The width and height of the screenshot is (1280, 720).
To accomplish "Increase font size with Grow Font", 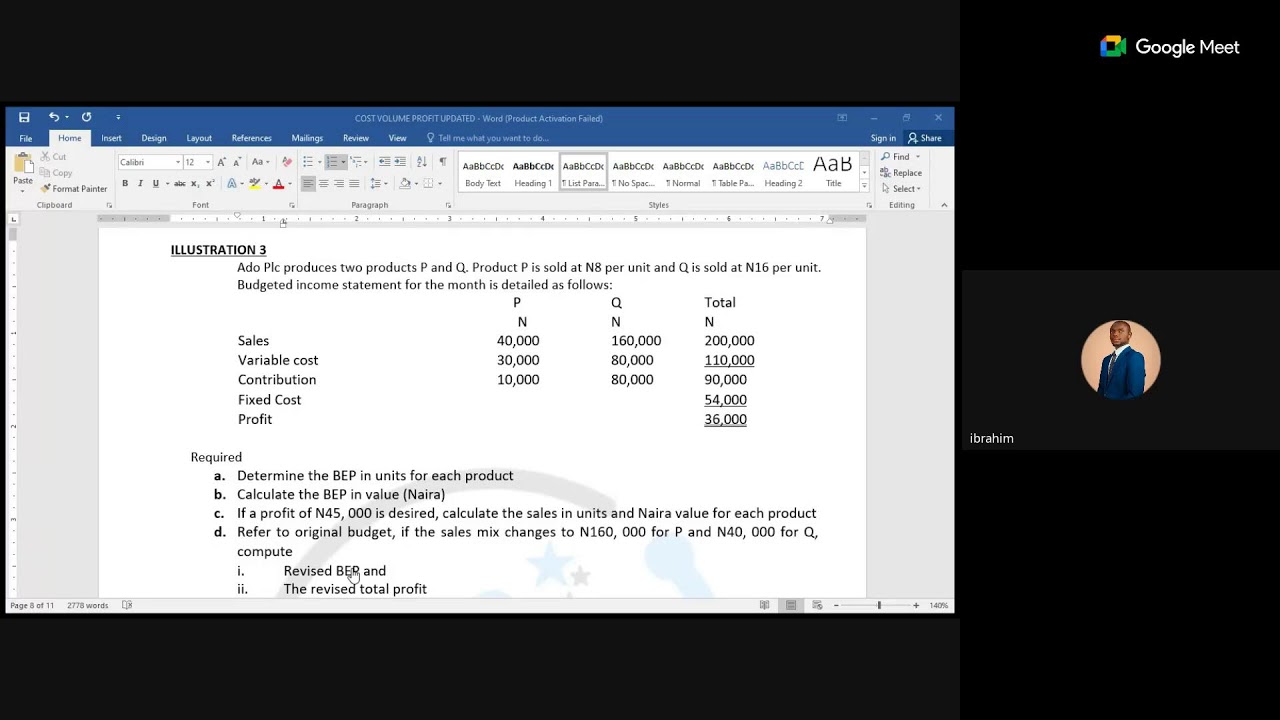I will [x=222, y=162].
